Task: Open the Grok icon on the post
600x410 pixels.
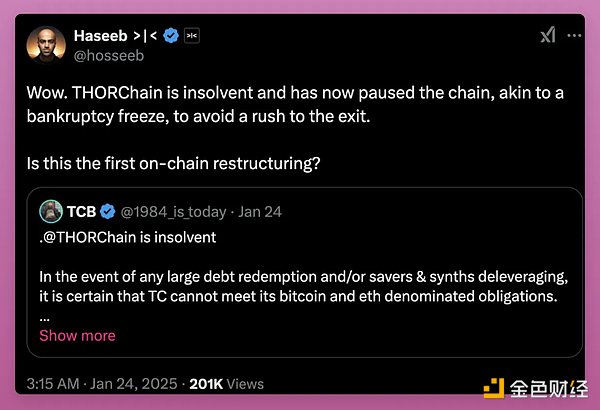Action: pos(547,36)
